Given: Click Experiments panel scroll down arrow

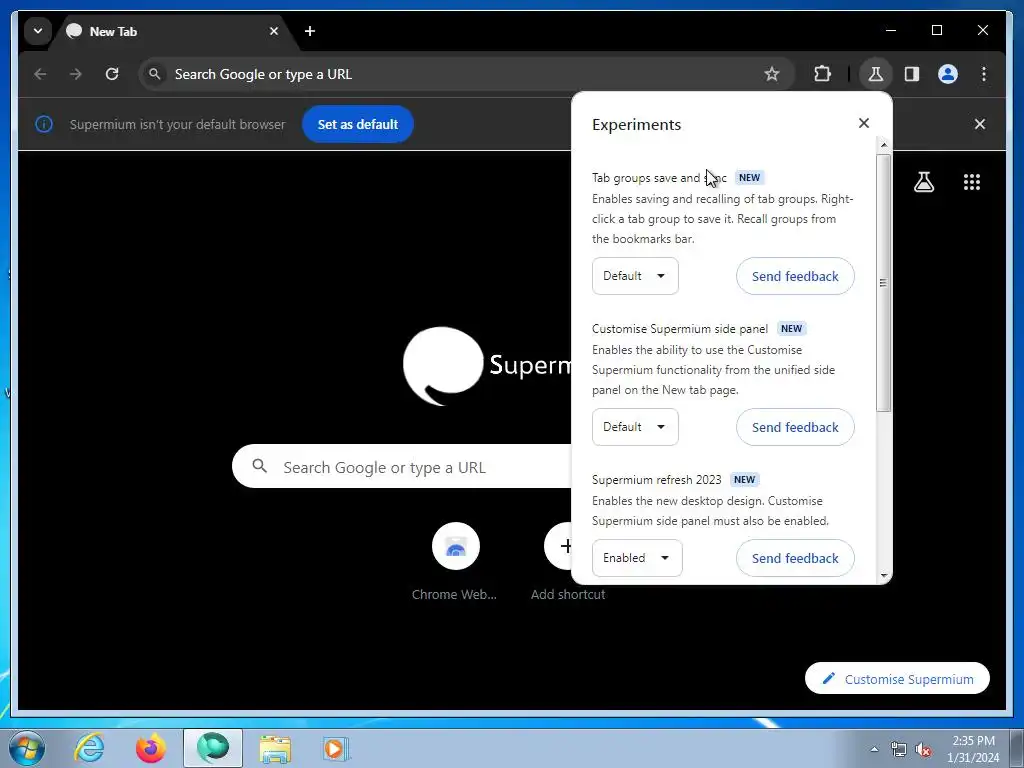Looking at the screenshot, I should [884, 576].
